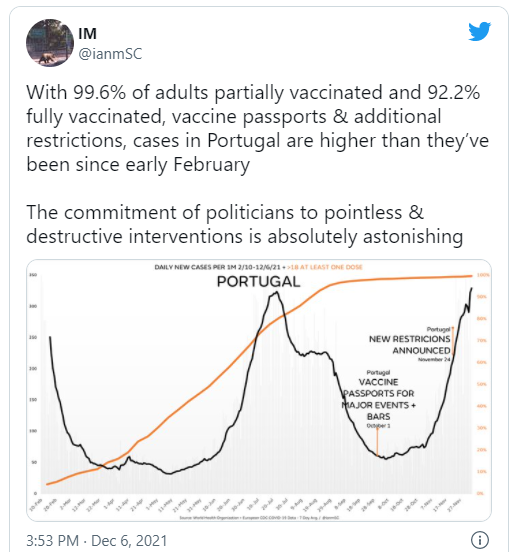Image resolution: width=517 pixels, height=552 pixels.
Task: Open the embedded Portugal chart image
Action: pos(259,390)
